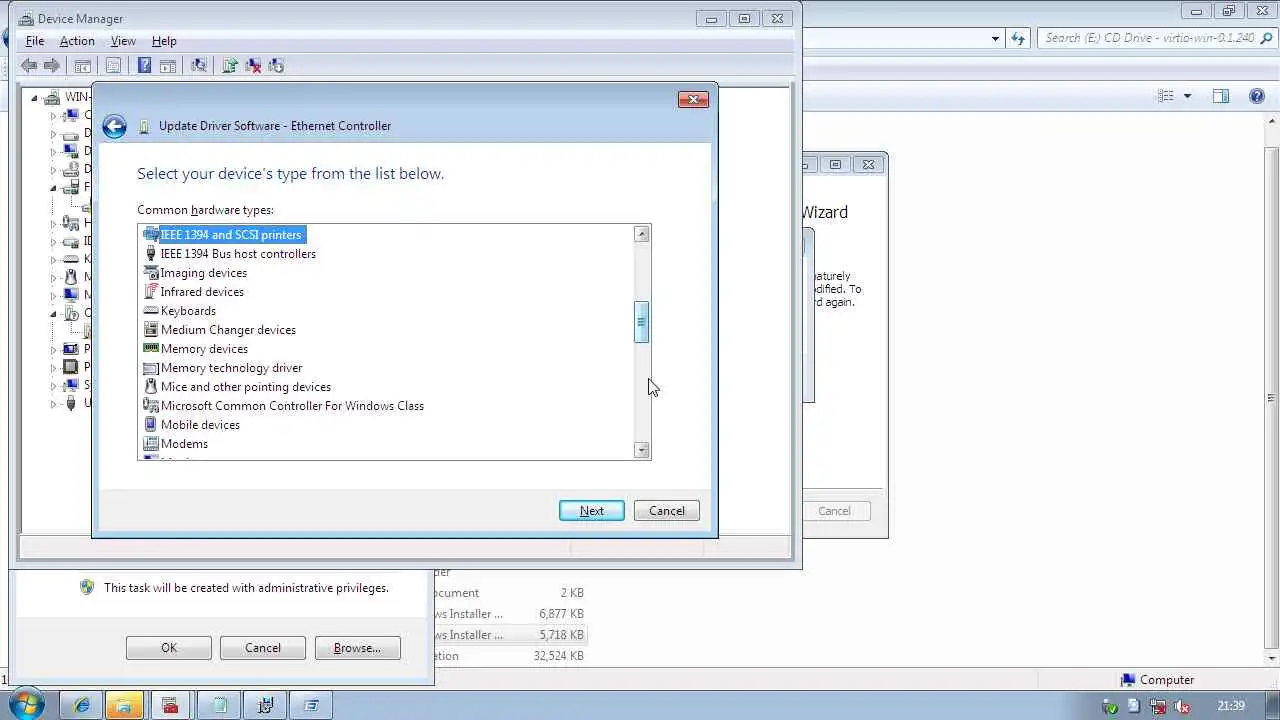Click Browse... in the lower-left task dialog
The width and height of the screenshot is (1280, 720).
(x=357, y=648)
